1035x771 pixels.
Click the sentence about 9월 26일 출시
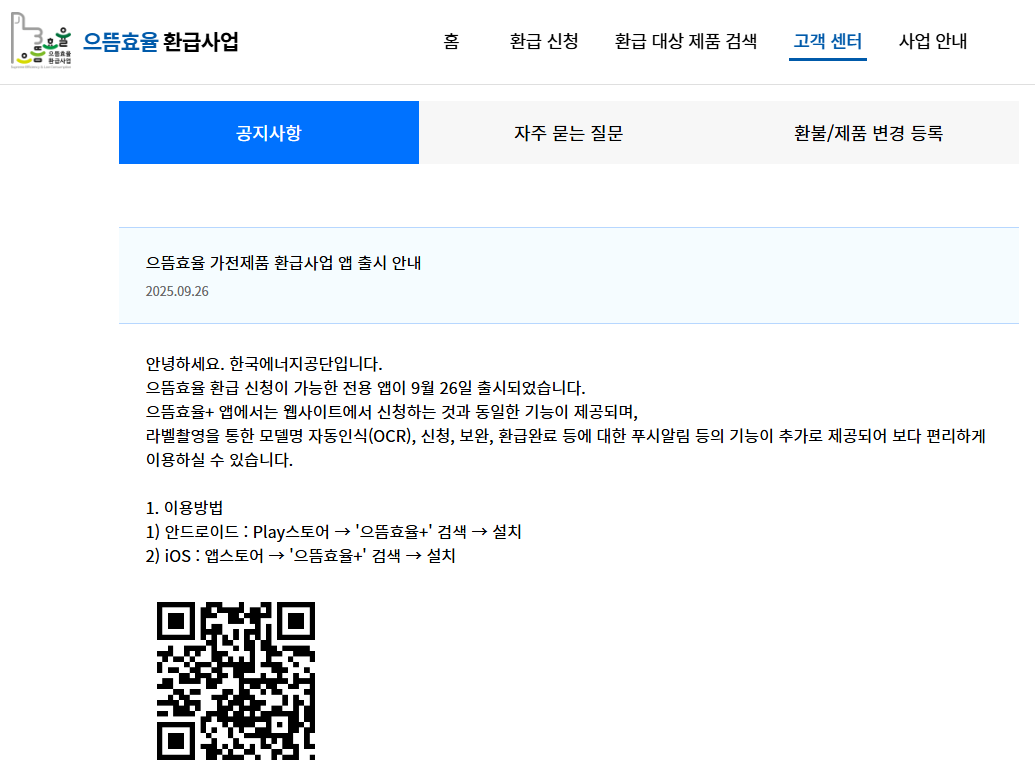coord(365,387)
